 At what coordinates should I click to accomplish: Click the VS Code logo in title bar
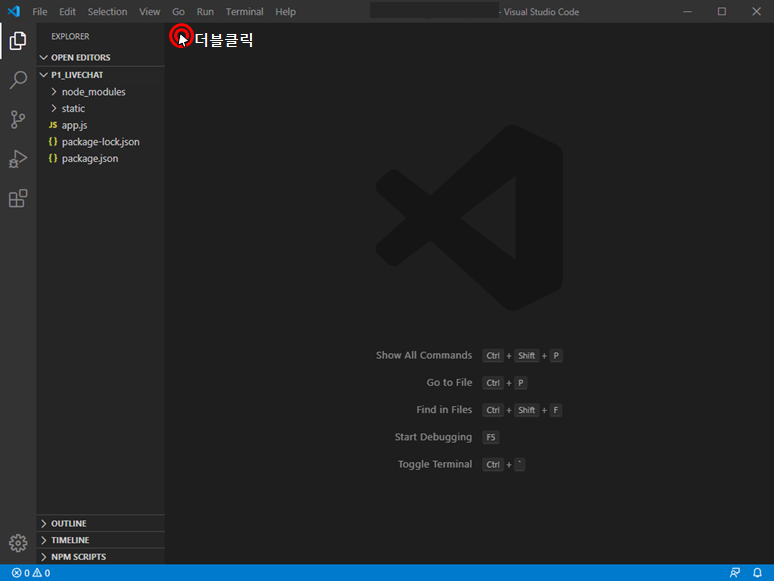pyautogui.click(x=14, y=11)
